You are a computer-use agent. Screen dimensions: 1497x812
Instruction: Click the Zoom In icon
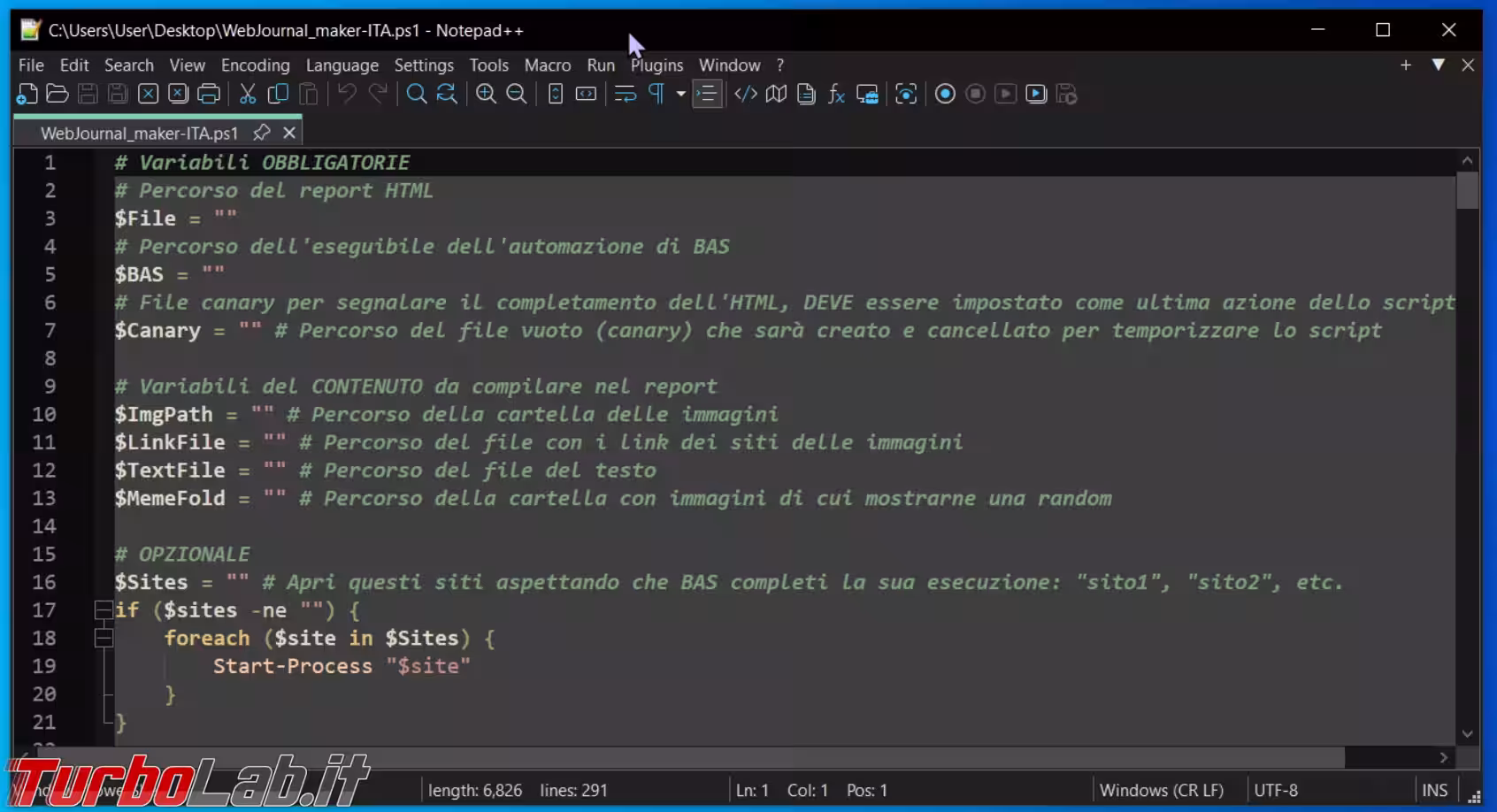486,94
